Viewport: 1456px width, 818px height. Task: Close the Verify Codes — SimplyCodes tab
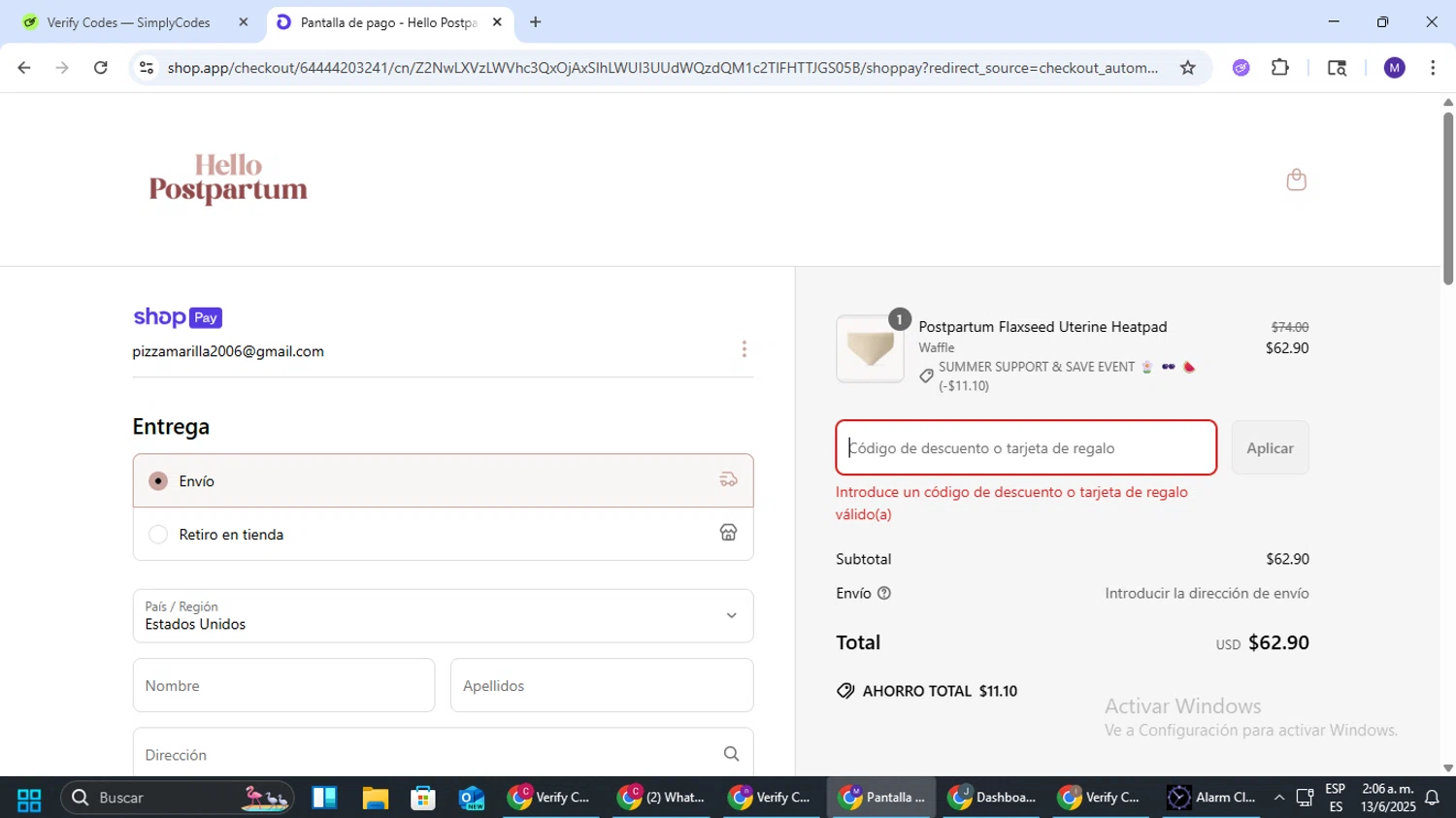click(244, 22)
